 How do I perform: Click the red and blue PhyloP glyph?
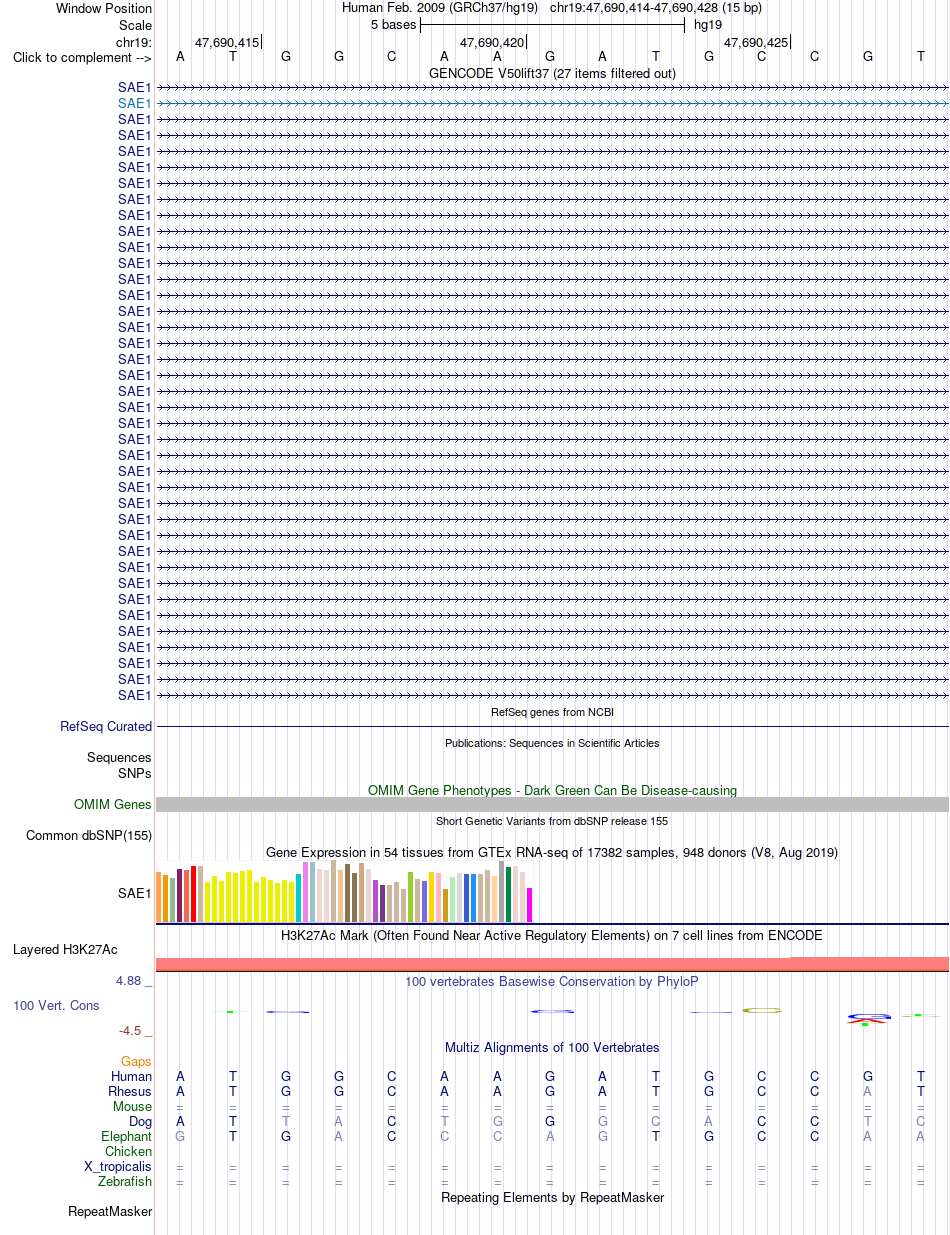coord(868,1019)
